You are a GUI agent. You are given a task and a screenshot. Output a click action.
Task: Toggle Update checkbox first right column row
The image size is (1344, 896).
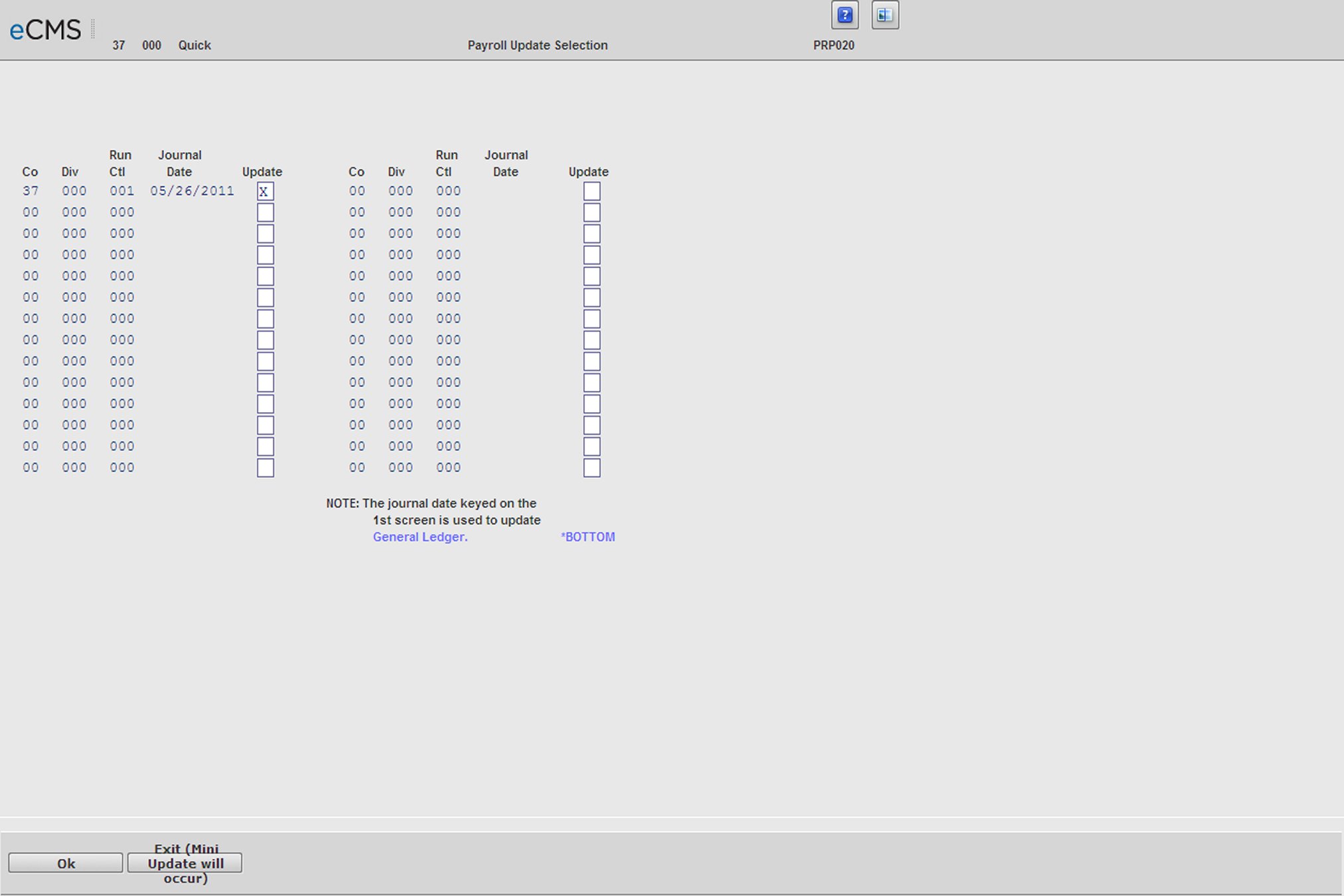pyautogui.click(x=590, y=190)
